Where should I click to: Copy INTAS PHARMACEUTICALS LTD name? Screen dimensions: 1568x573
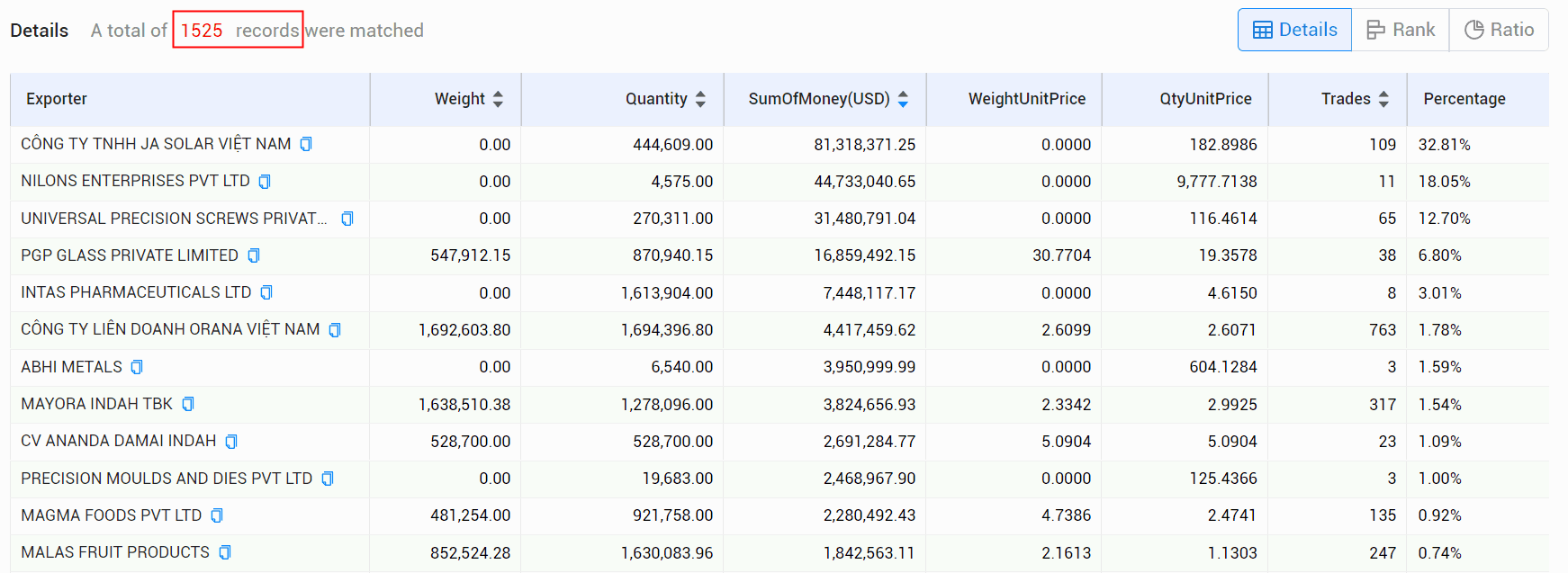(266, 292)
